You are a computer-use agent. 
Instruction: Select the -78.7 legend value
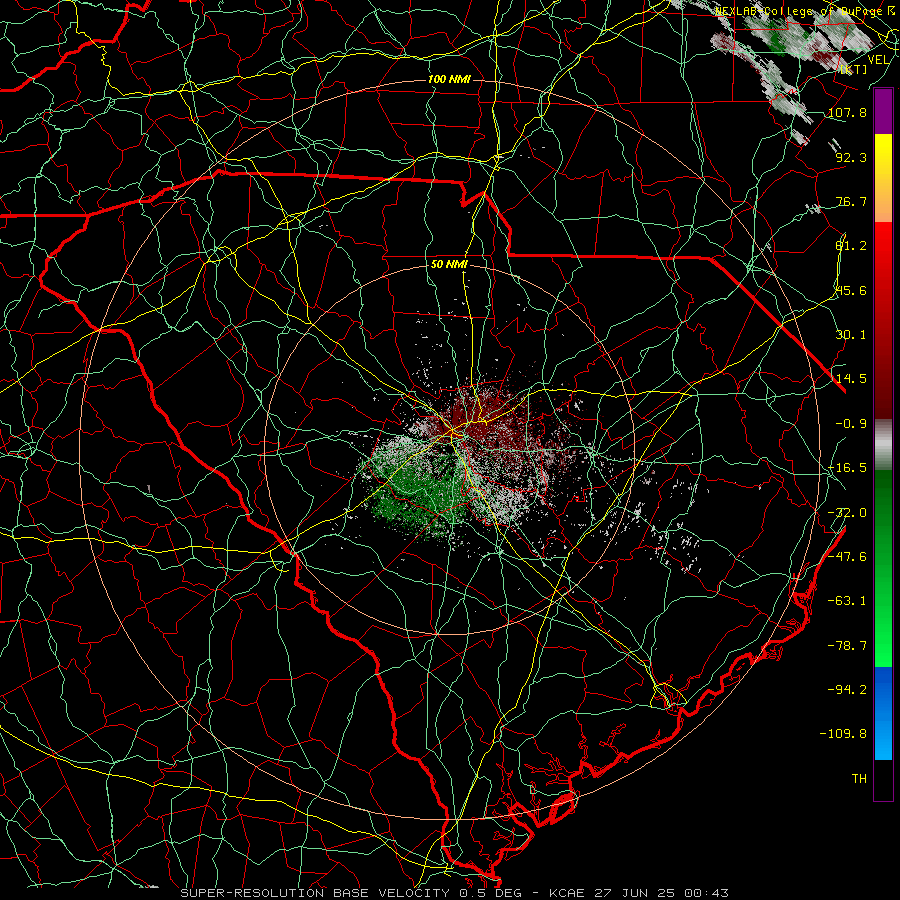[847, 646]
